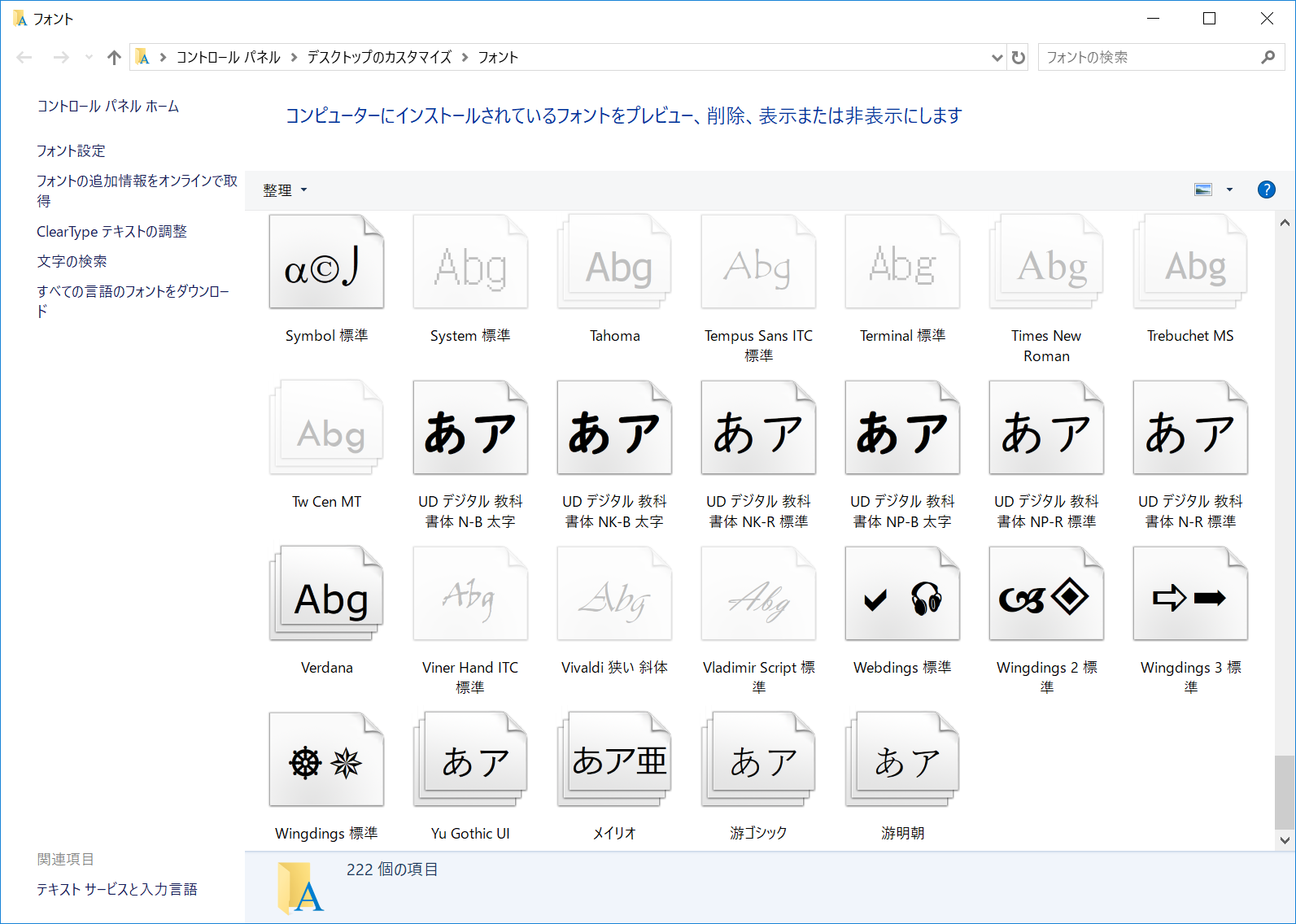Viewport: 1296px width, 924px height.
Task: Select the メイリオ font icon
Action: [614, 760]
